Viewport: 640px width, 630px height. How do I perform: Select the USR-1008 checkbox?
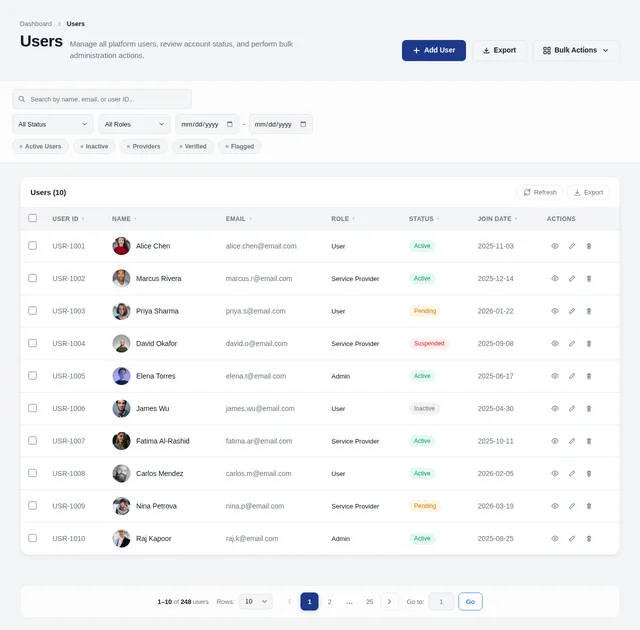33,473
